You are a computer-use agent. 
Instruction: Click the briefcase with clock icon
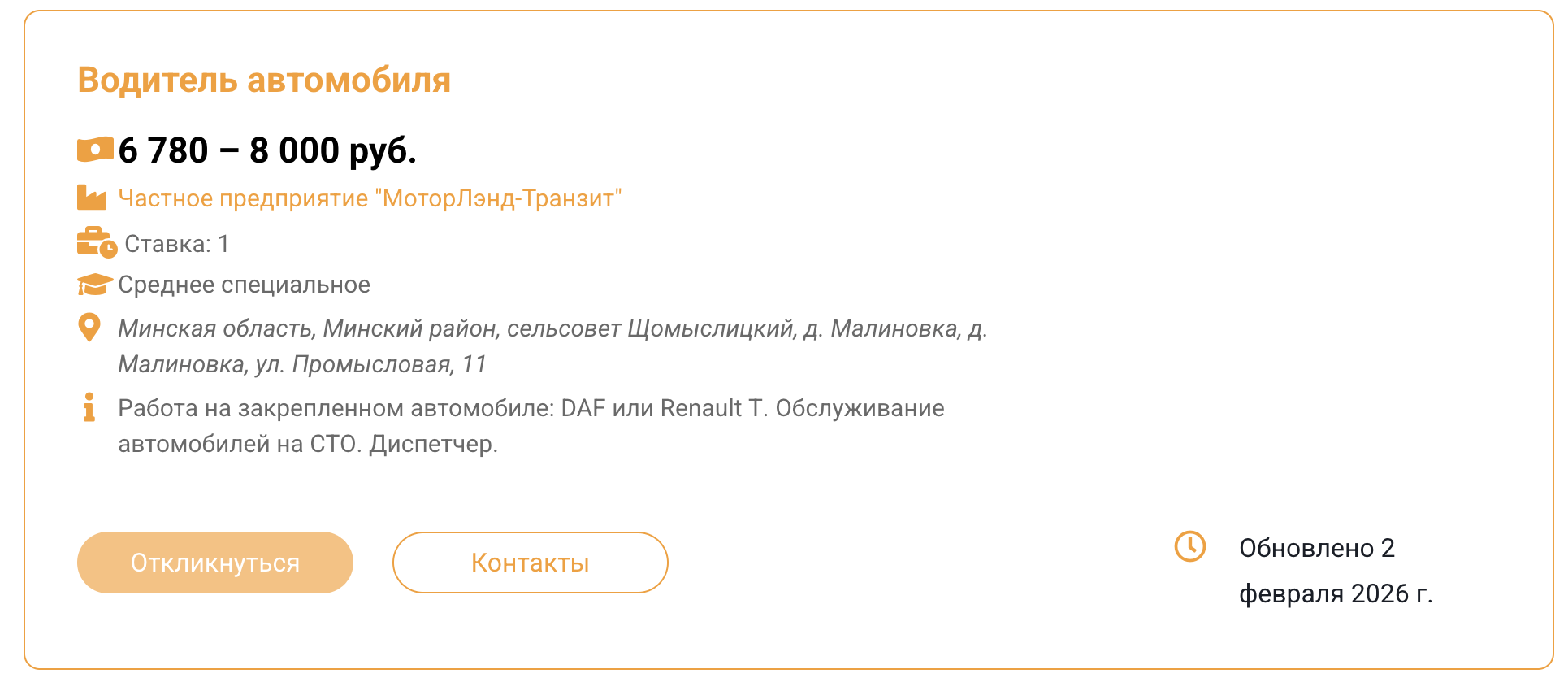coord(97,242)
